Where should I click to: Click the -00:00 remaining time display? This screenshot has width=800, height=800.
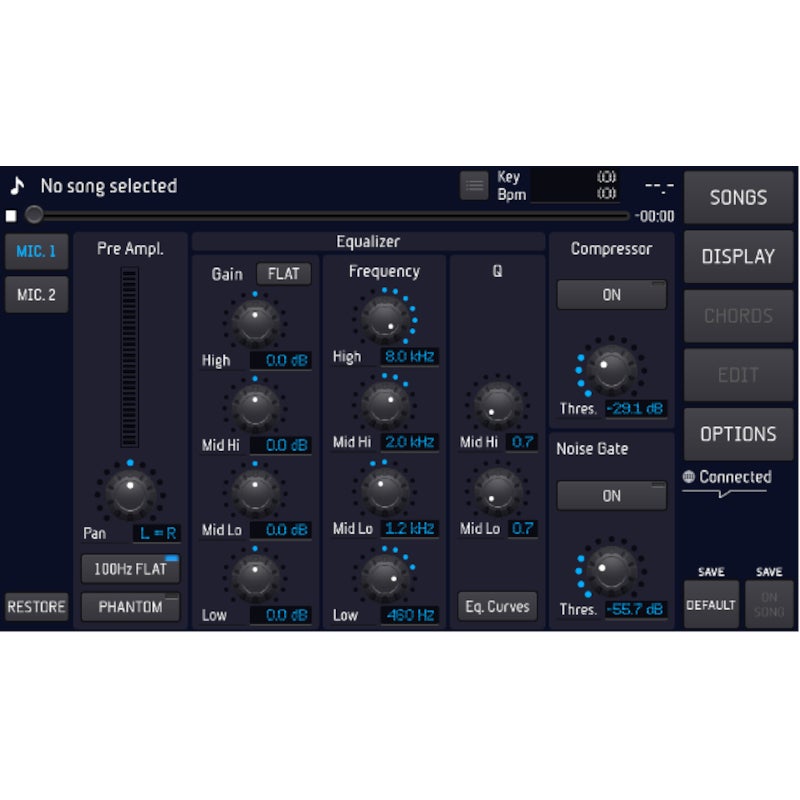655,216
